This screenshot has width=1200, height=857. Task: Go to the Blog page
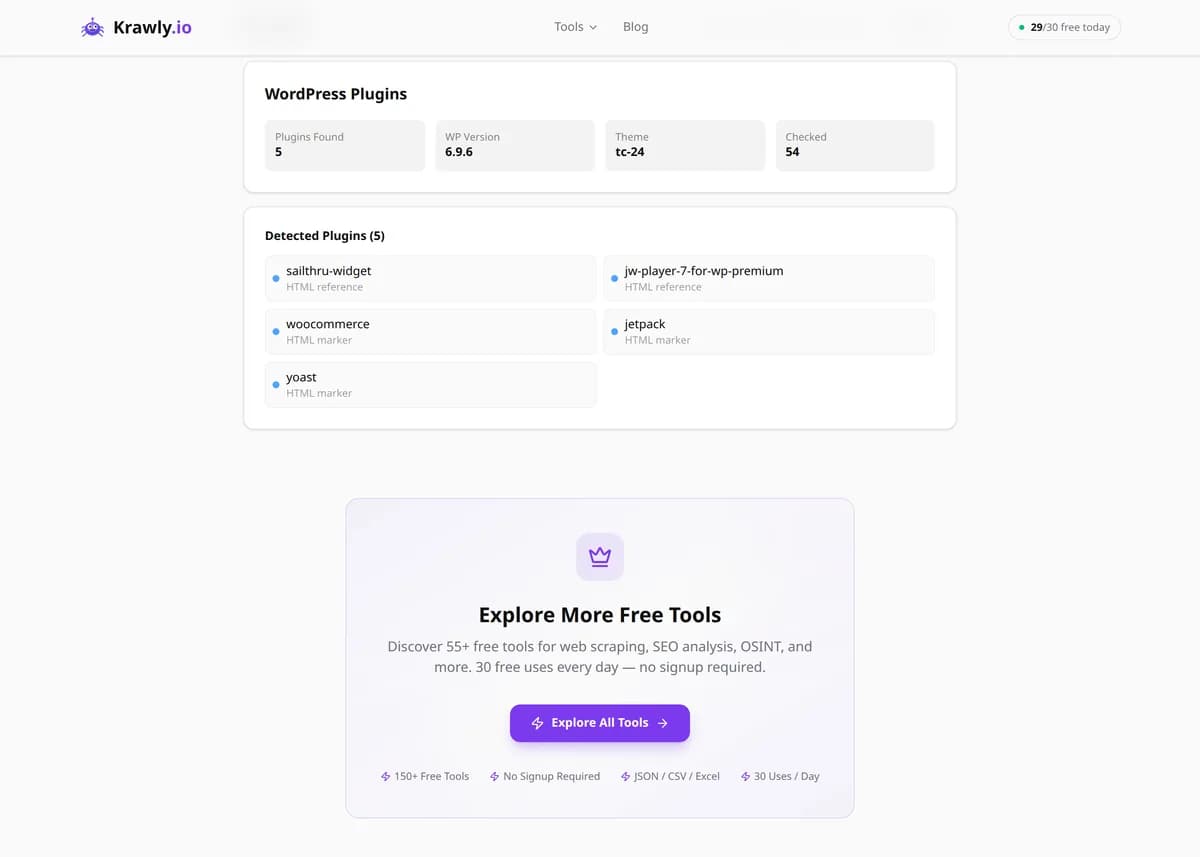635,27
